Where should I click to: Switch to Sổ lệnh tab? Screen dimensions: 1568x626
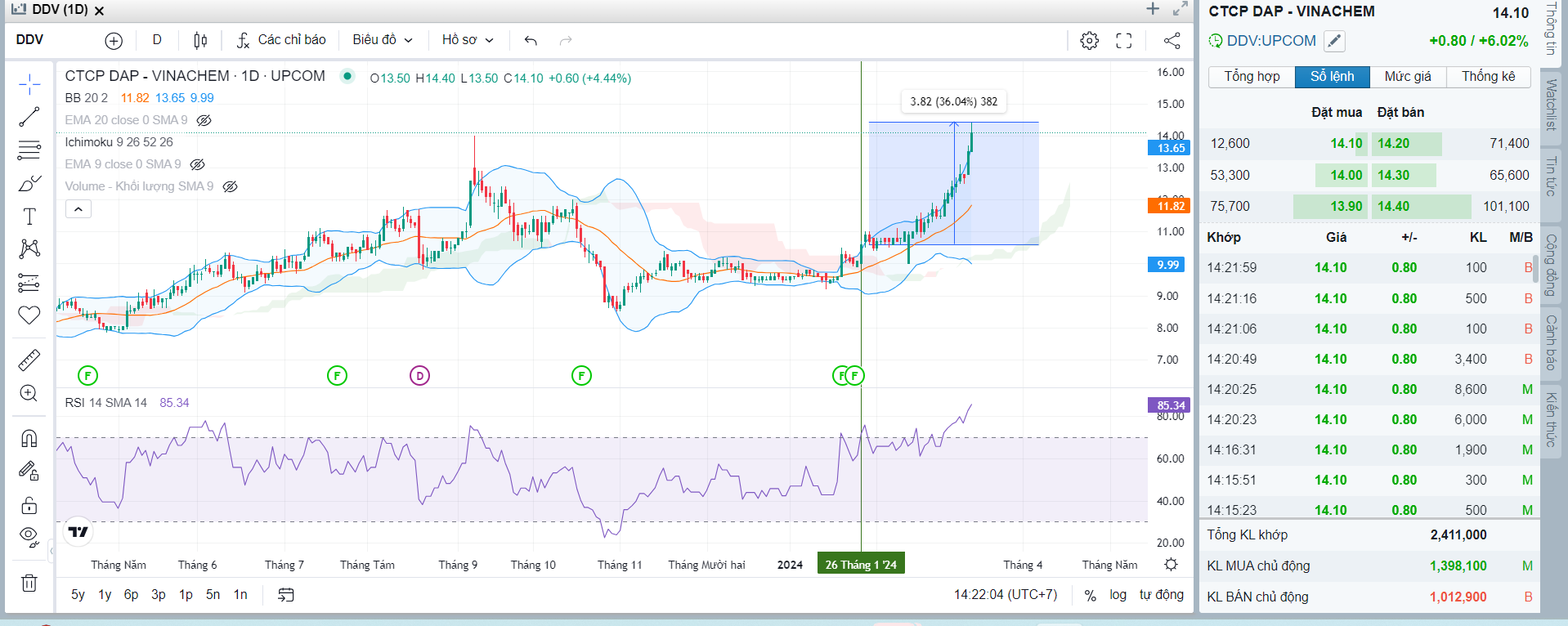click(1333, 76)
